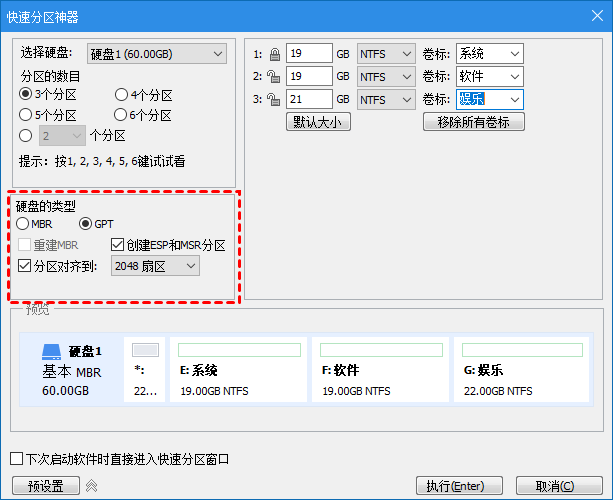Click the partition 1 size field
This screenshot has height=500, width=613.
coord(309,53)
